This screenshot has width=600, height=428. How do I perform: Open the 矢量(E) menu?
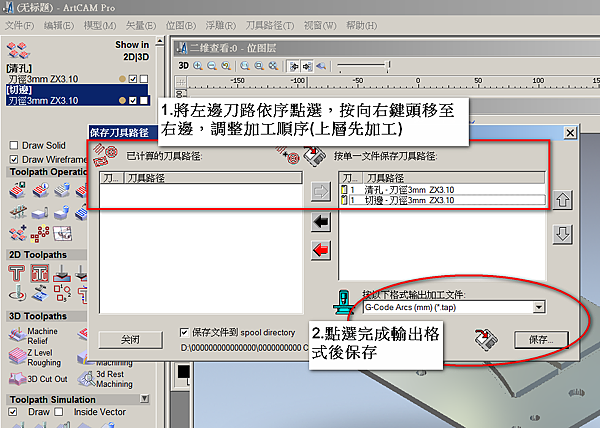coord(141,26)
